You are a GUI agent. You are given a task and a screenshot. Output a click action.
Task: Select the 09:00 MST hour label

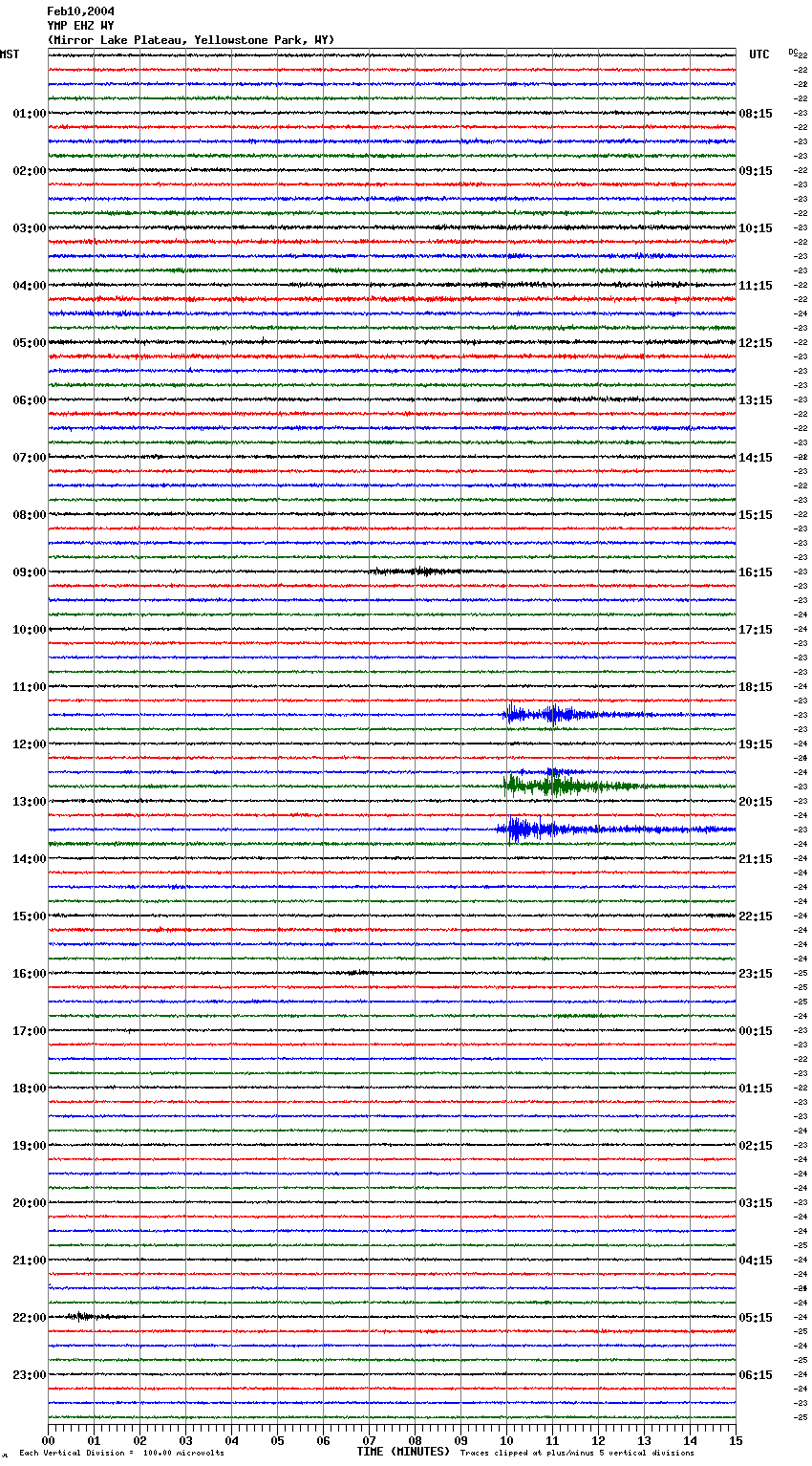(30, 572)
